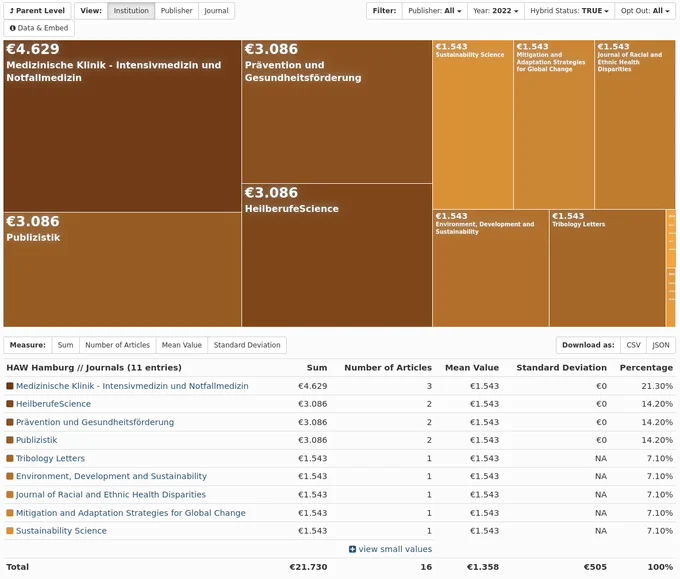680x579 pixels.
Task: Switch view to Institution
Action: click(131, 10)
